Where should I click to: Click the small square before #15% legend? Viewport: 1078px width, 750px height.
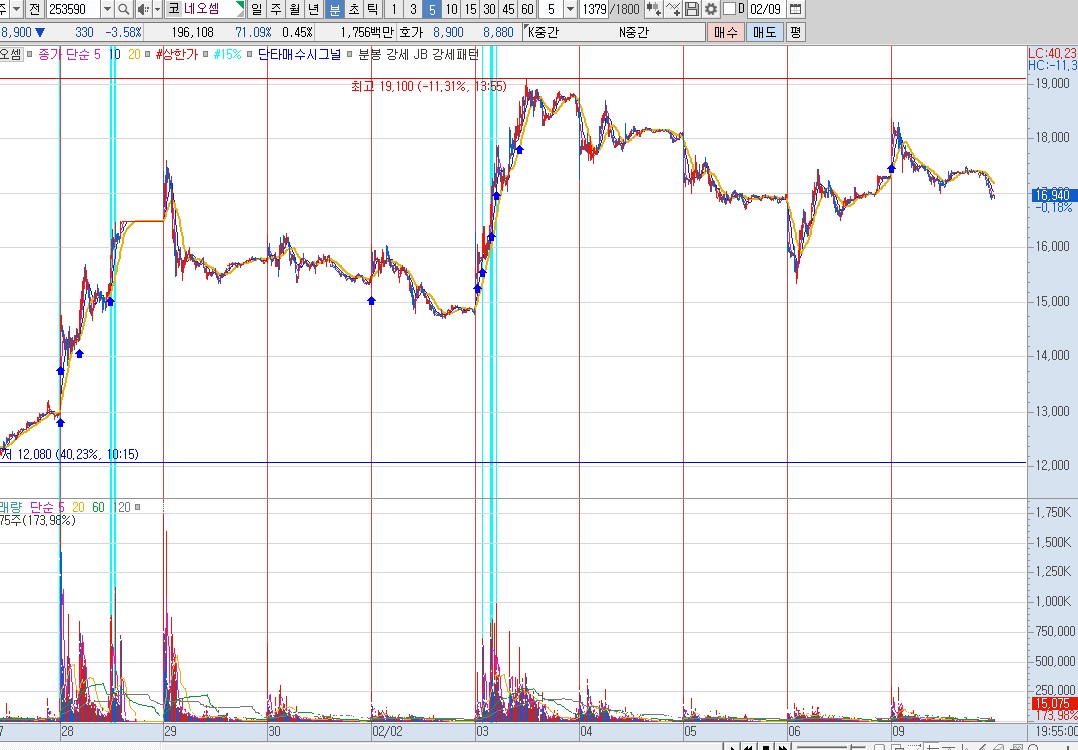click(206, 54)
